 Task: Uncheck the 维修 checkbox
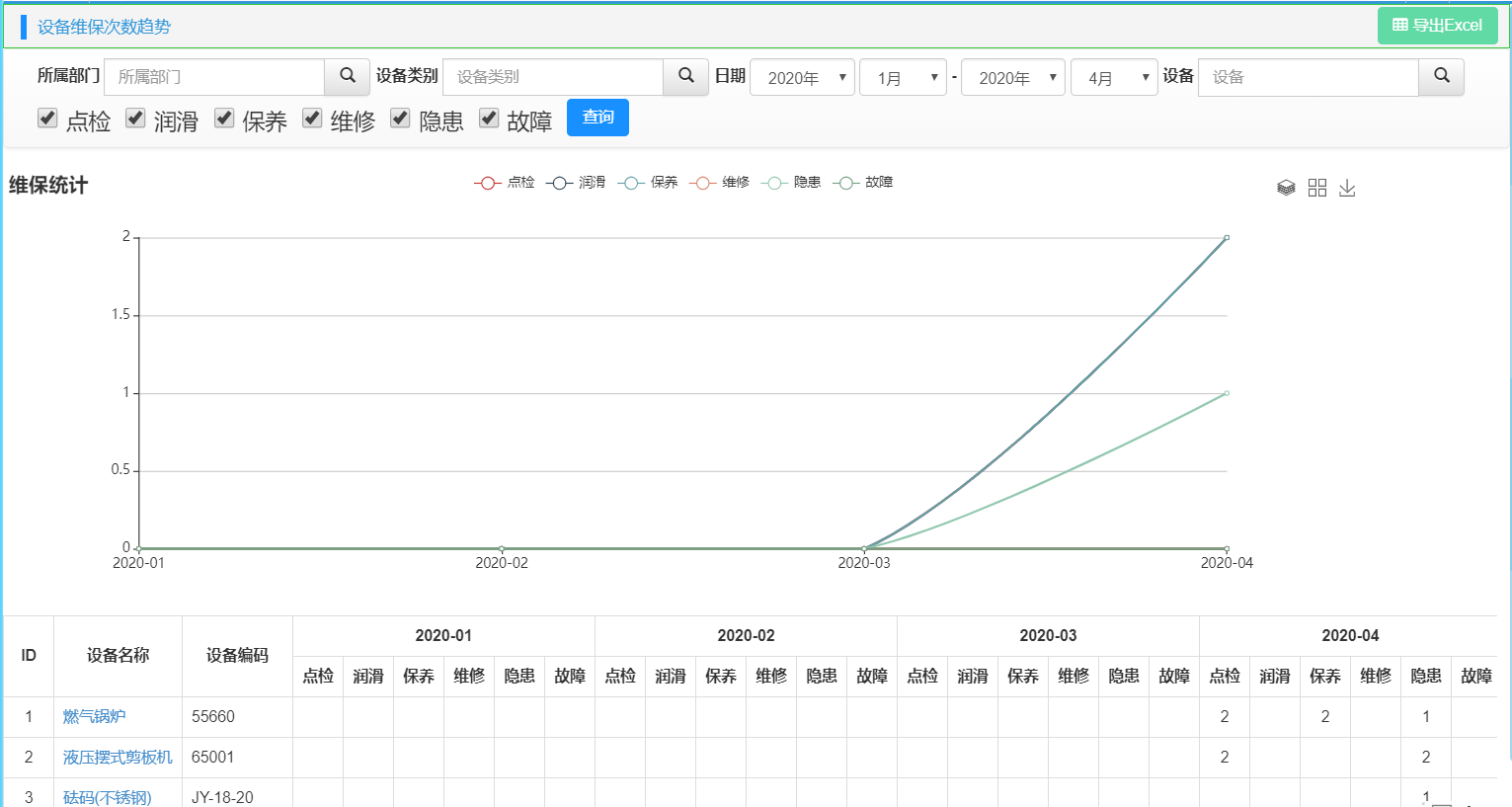(x=312, y=119)
